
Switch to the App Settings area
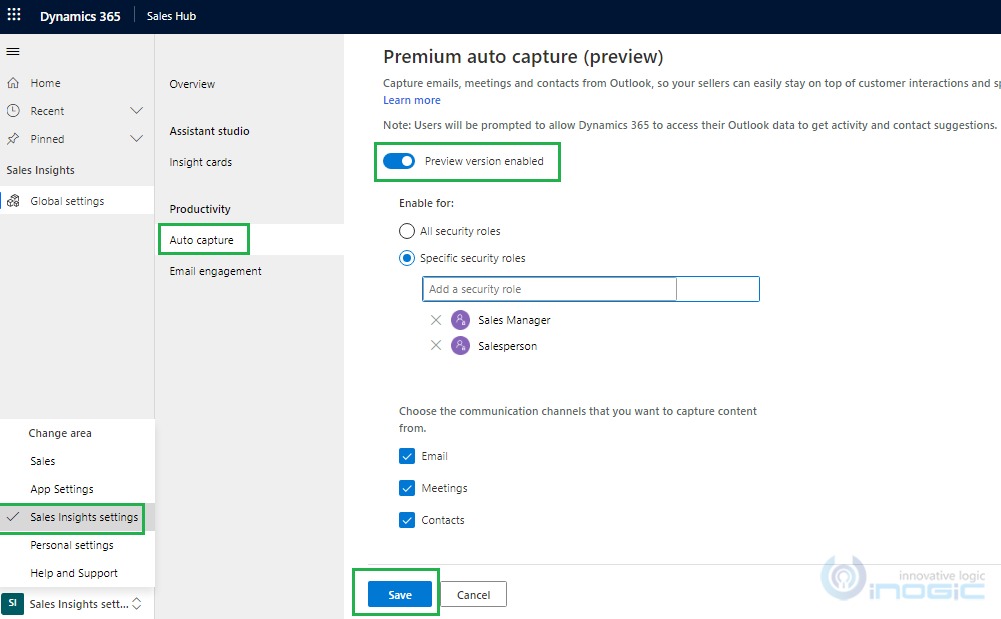(62, 489)
